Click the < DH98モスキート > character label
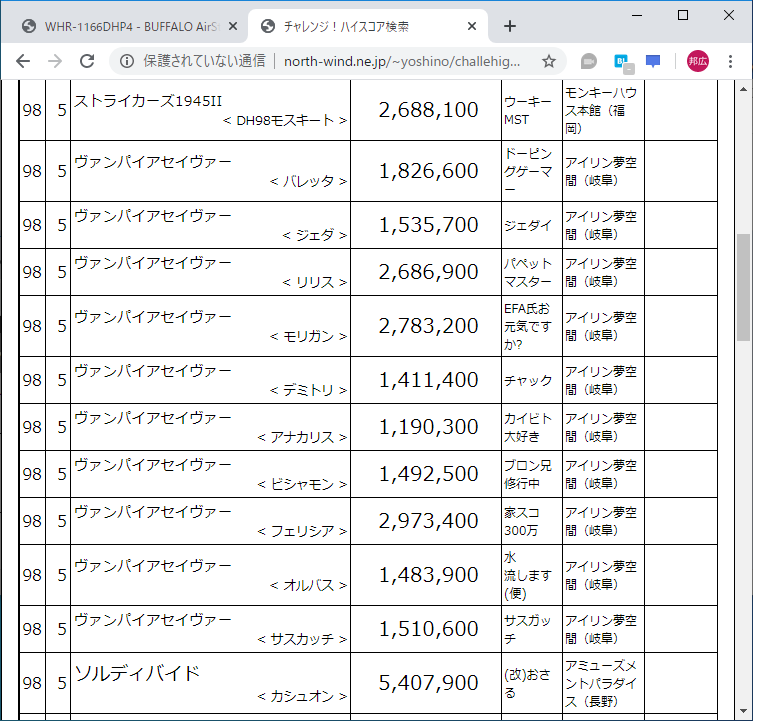780x721 pixels. point(285,120)
